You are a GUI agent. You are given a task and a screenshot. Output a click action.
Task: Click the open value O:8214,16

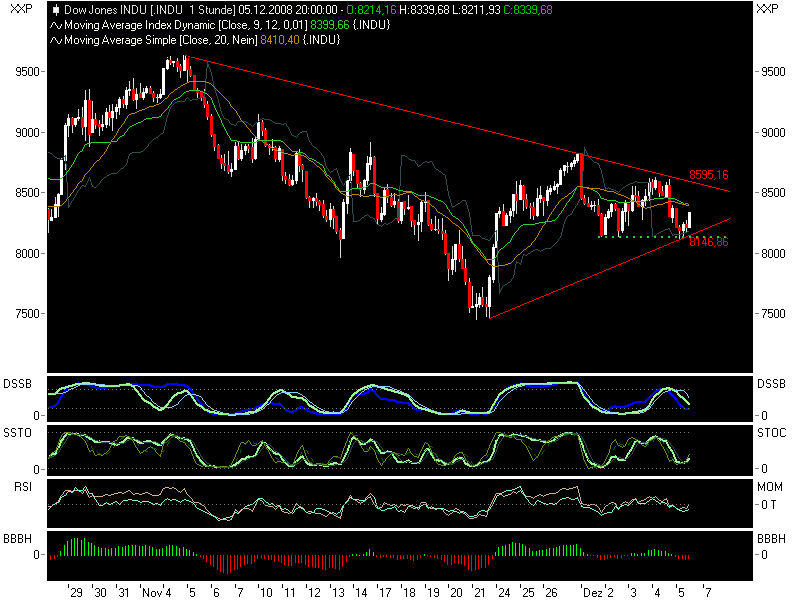point(371,10)
